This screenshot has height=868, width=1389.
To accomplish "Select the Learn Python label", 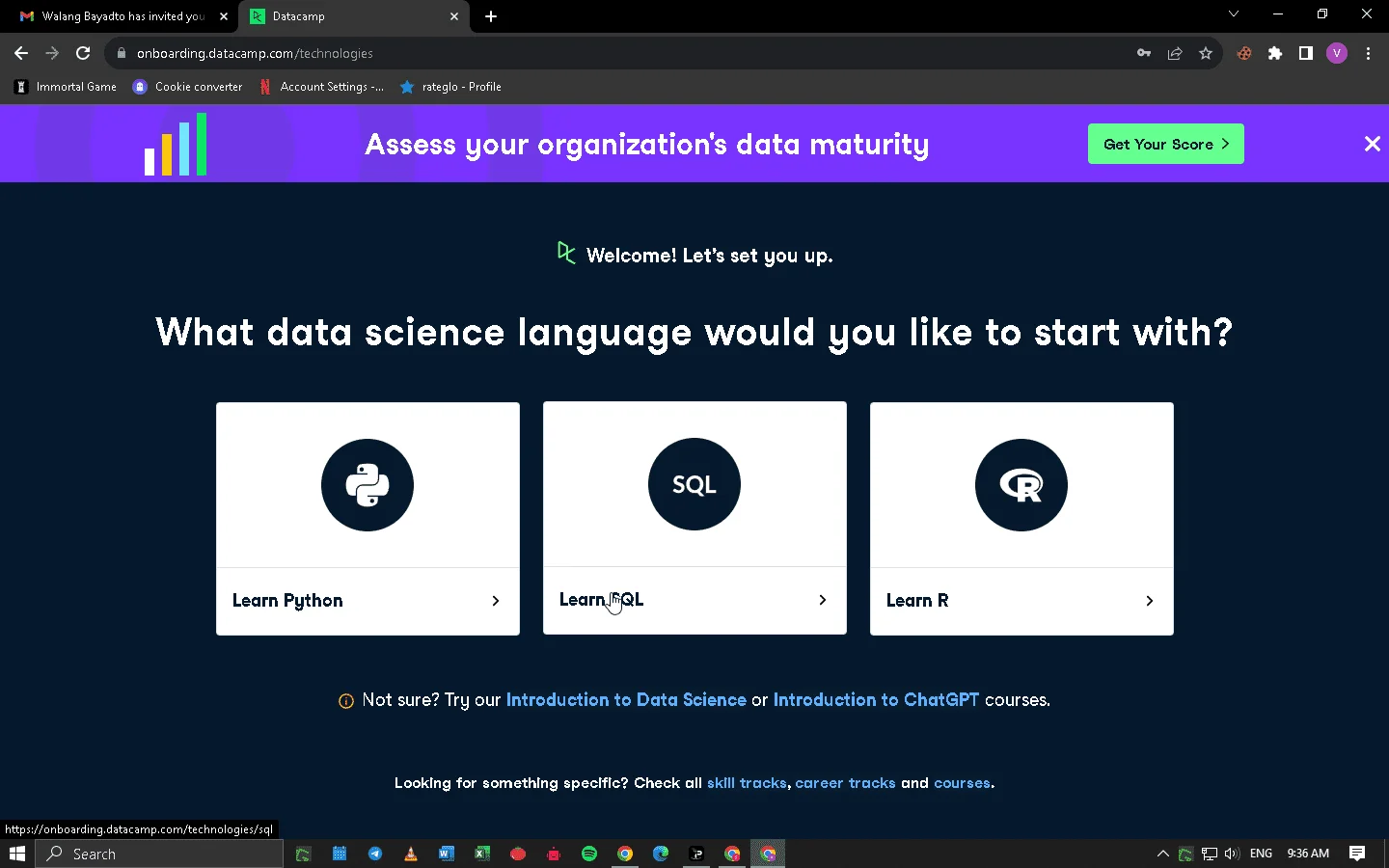I will tap(287, 601).
